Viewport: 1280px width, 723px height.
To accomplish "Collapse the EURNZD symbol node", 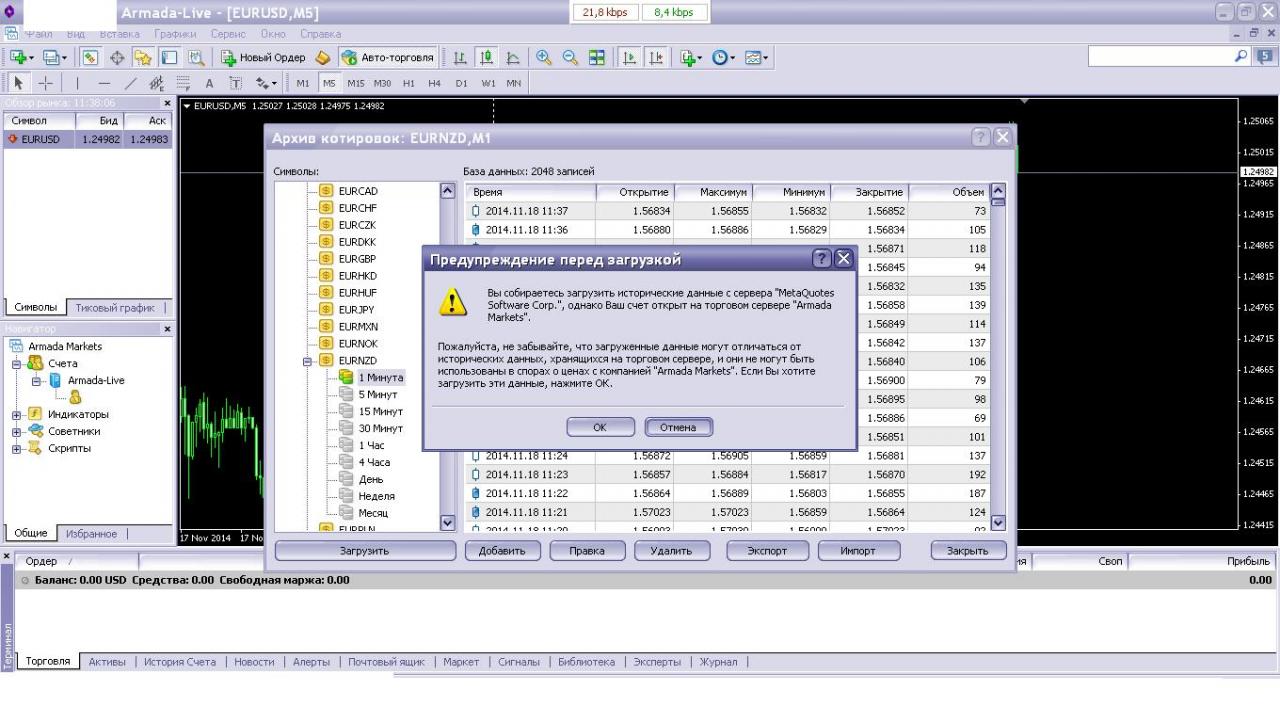I will tap(309, 361).
